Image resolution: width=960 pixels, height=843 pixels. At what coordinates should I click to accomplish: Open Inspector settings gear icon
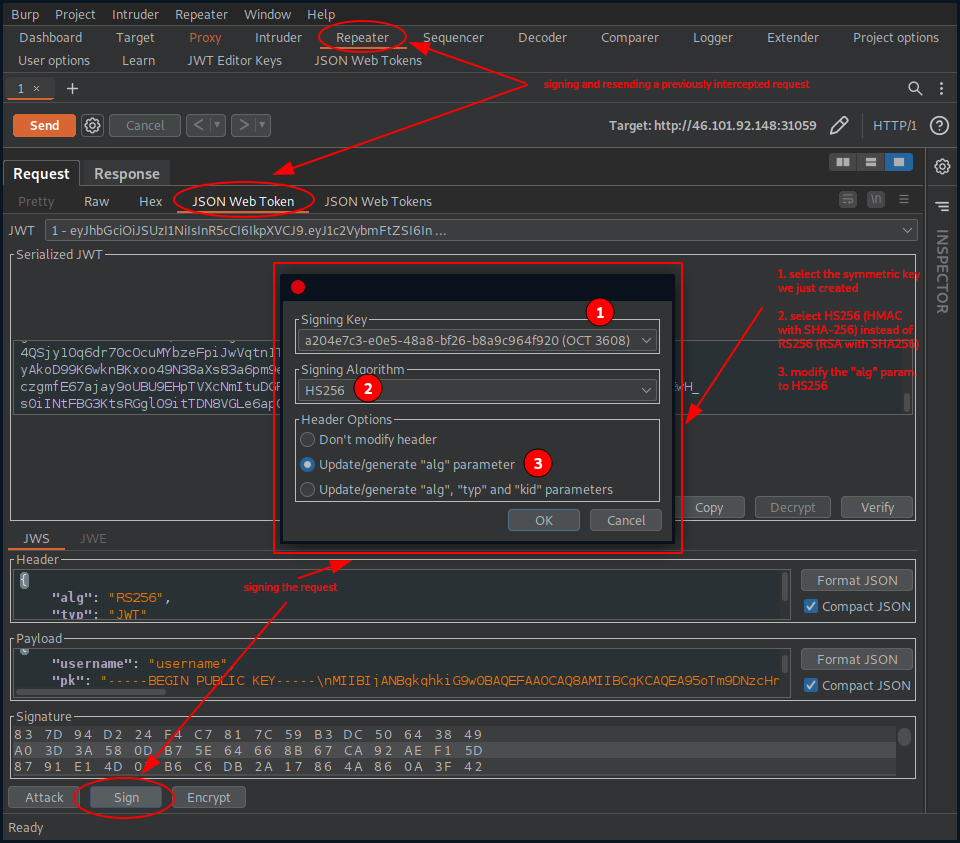942,166
